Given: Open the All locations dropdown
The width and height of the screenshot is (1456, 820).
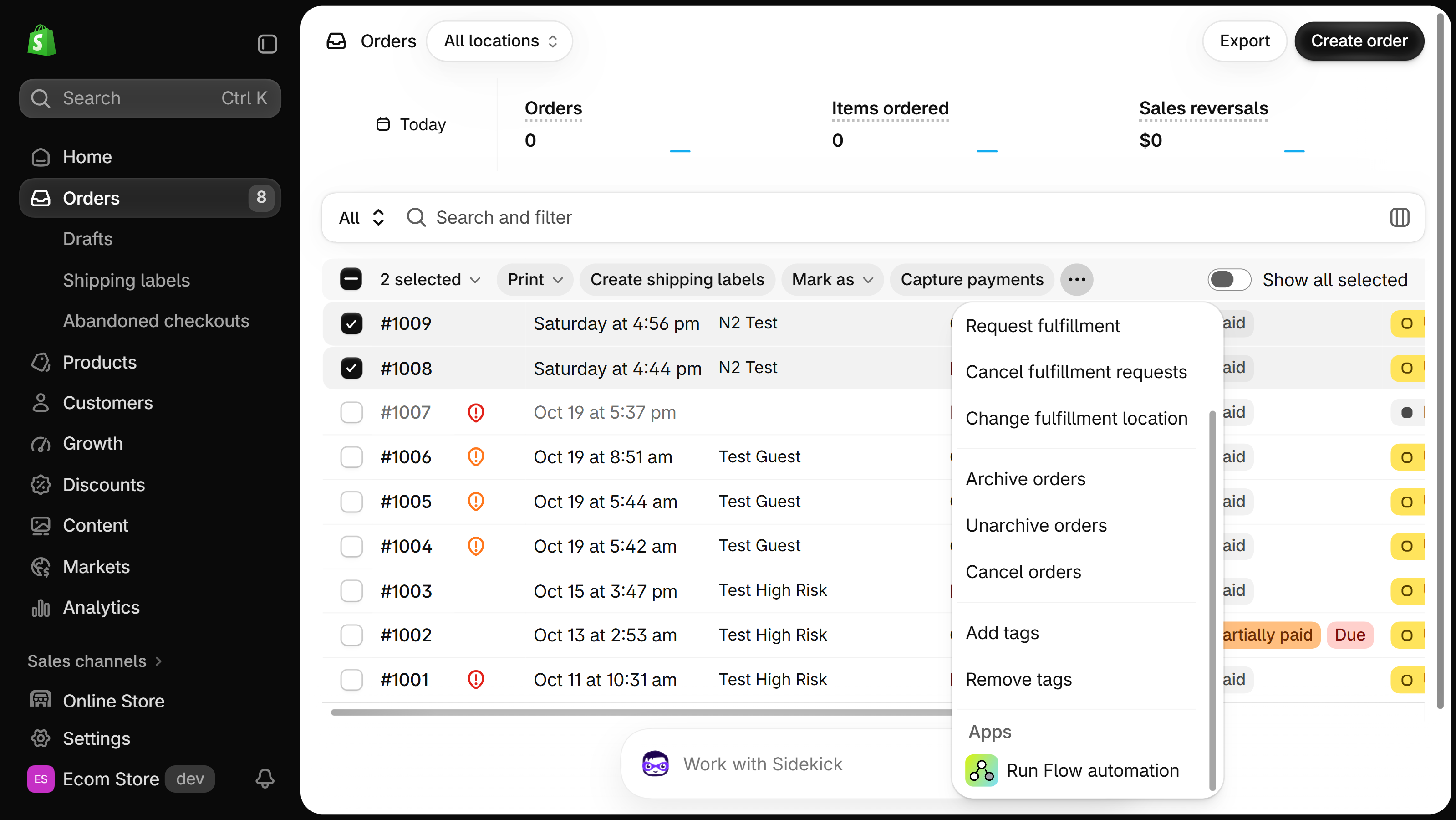Looking at the screenshot, I should pos(499,41).
